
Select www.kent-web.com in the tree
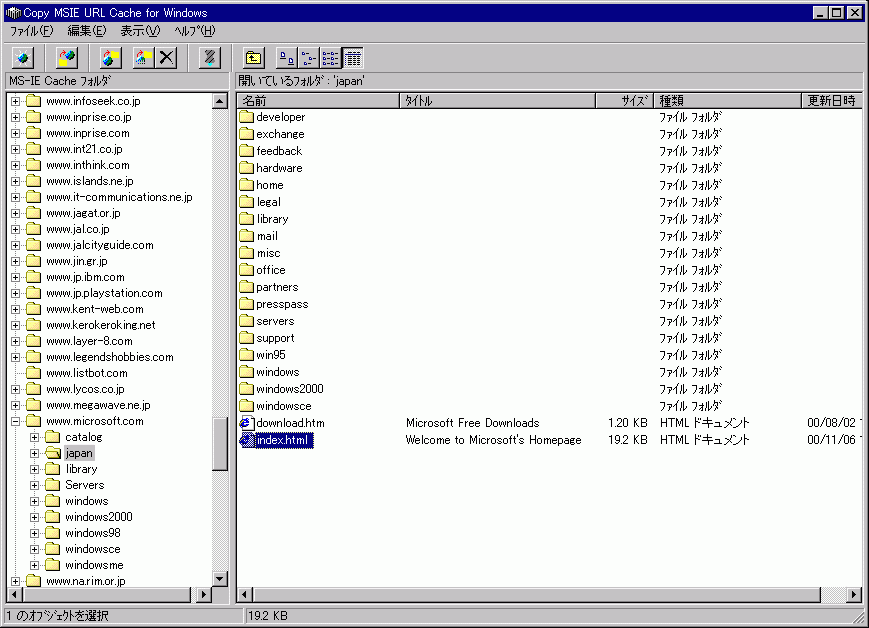click(x=95, y=309)
